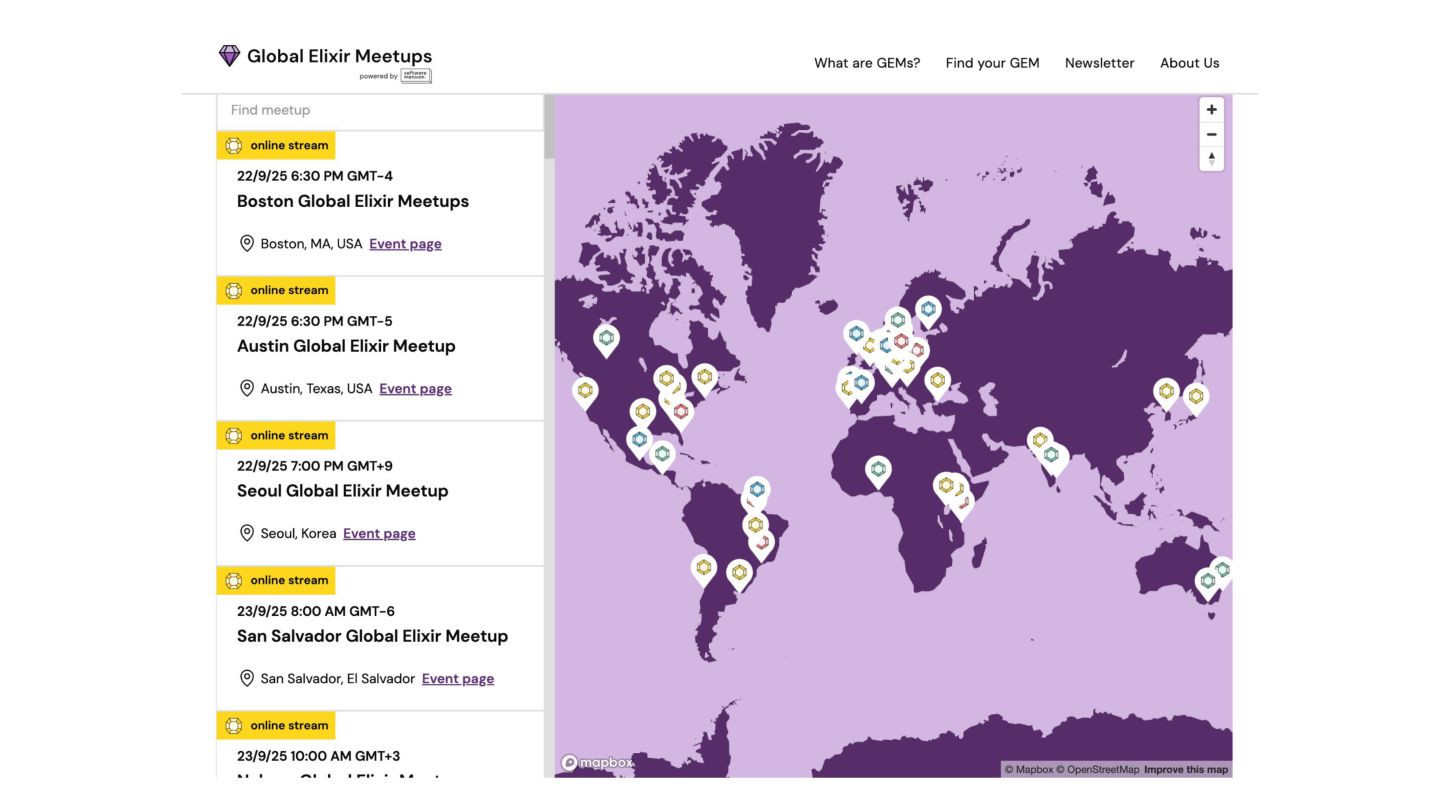Select Seoul Global Elixir Meetup title

pyautogui.click(x=343, y=491)
